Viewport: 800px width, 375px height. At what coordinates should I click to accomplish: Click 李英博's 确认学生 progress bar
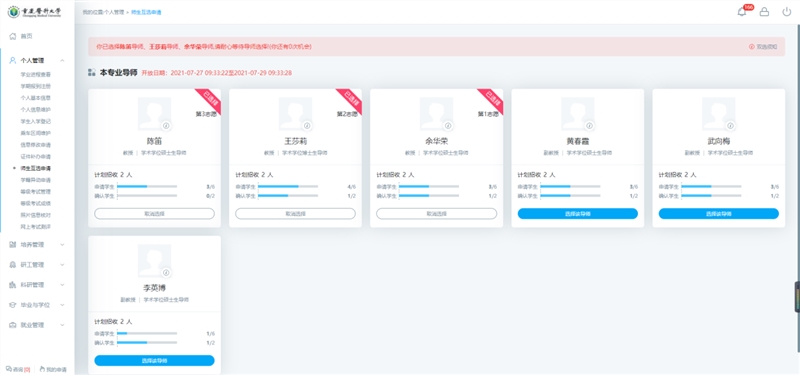pyautogui.click(x=147, y=342)
